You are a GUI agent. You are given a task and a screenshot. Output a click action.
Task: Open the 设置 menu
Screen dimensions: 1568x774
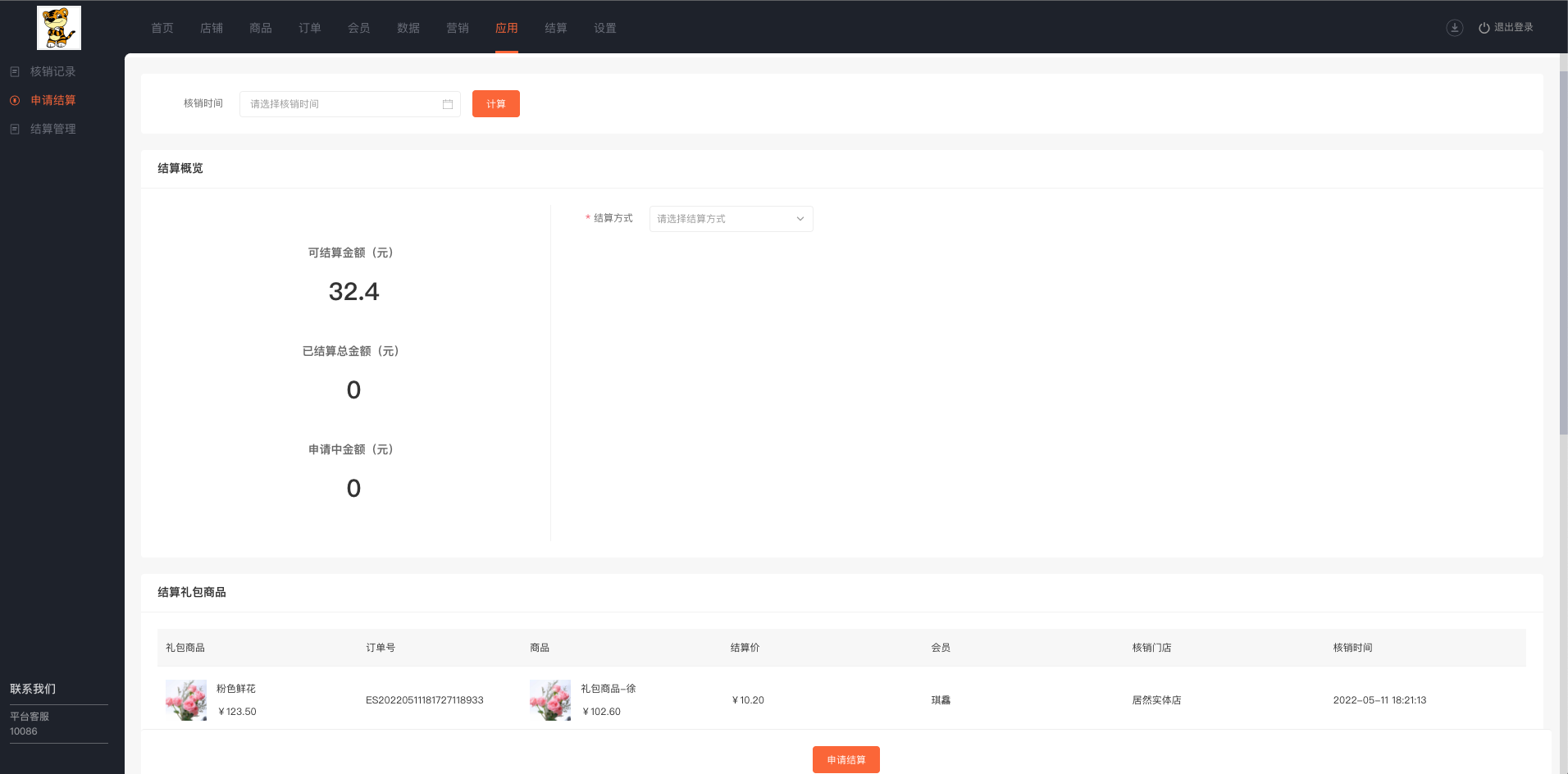click(x=605, y=28)
